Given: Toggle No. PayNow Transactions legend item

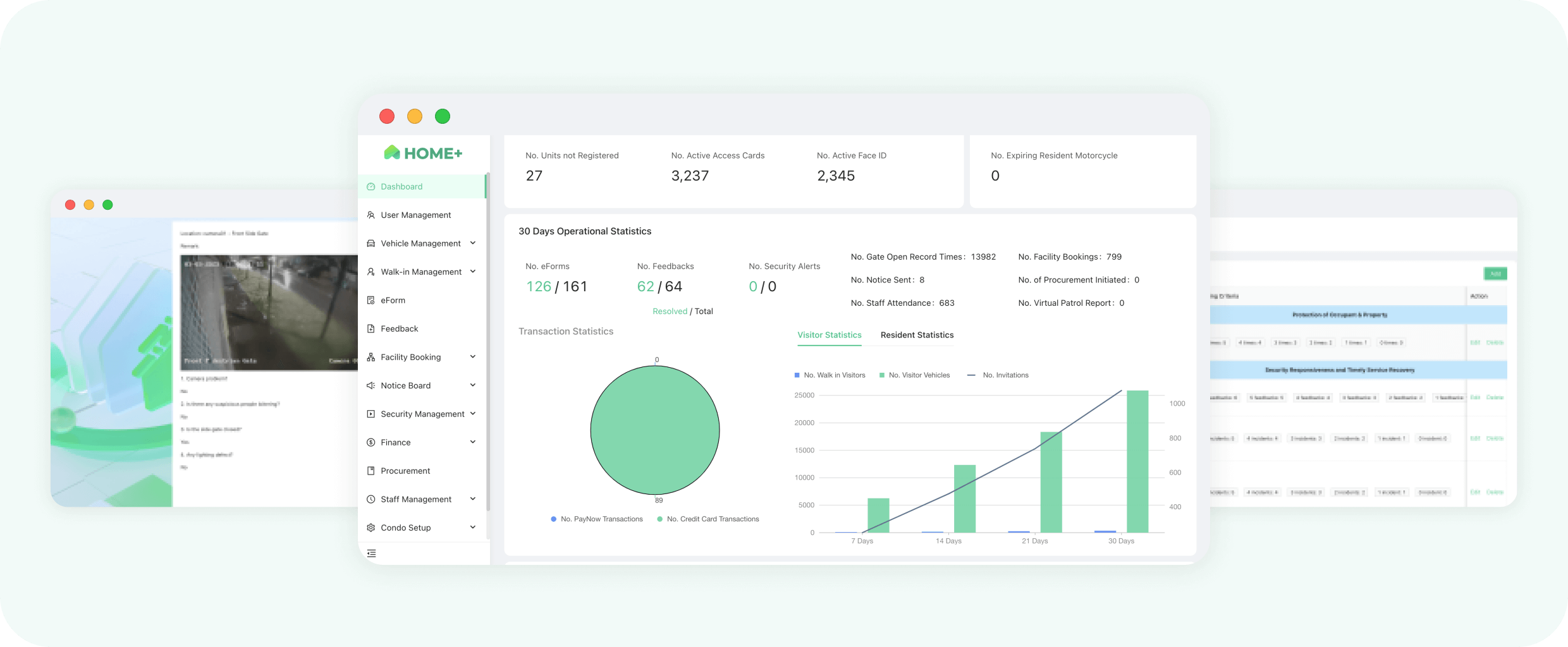Looking at the screenshot, I should [596, 519].
